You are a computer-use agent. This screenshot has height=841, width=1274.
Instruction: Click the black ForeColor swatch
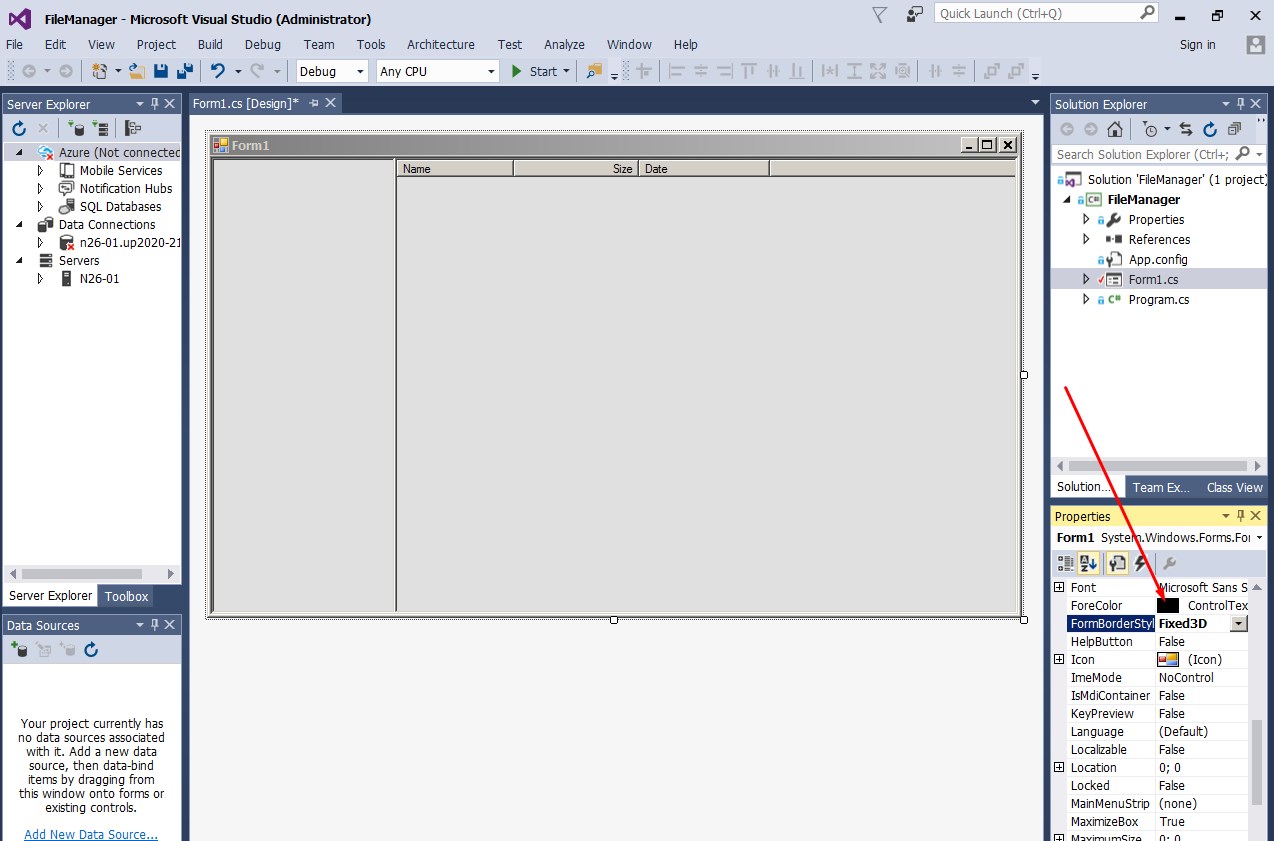pos(1167,606)
